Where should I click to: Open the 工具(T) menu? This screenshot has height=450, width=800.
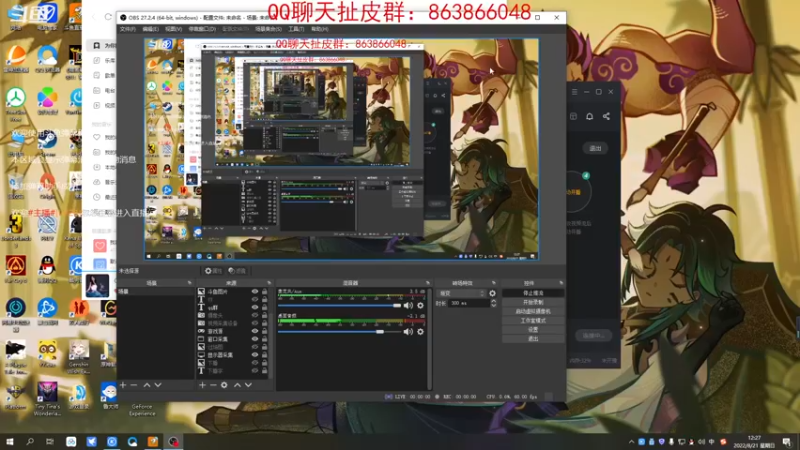pos(296,29)
